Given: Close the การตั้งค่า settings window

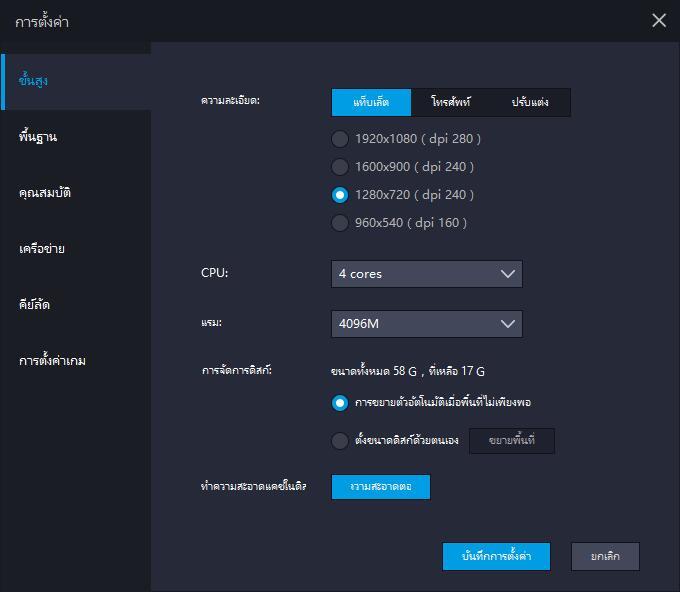Looking at the screenshot, I should point(659,20).
